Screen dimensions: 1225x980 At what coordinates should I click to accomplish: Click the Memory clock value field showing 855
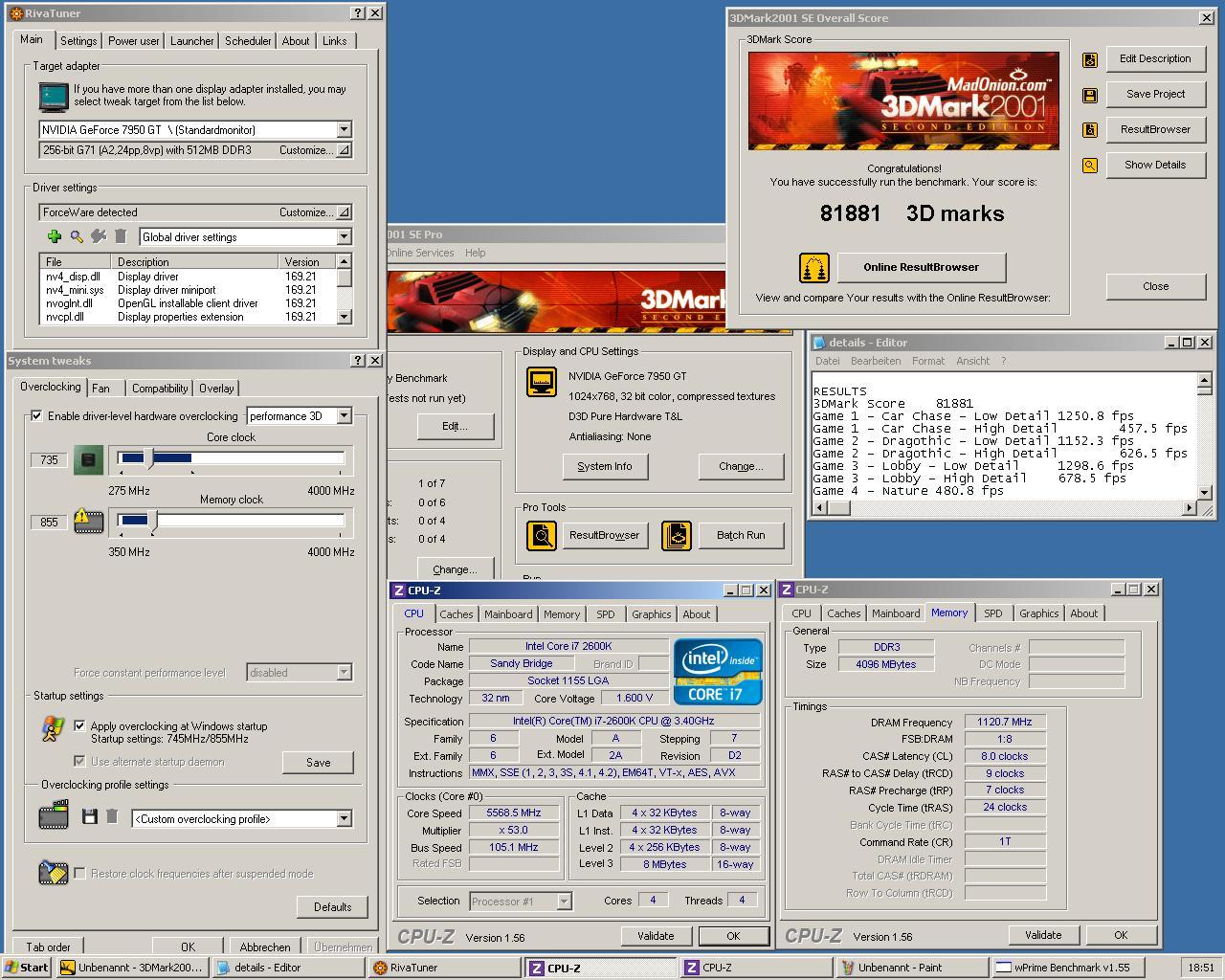coord(50,523)
